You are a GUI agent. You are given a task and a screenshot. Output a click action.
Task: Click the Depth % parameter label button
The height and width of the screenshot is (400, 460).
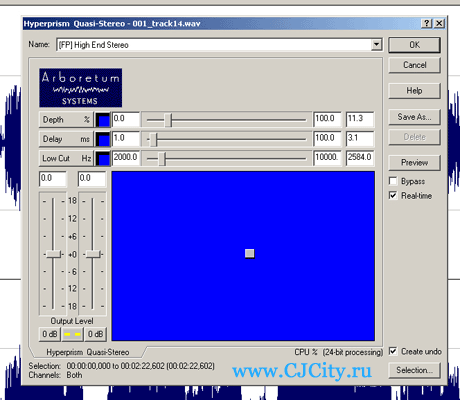click(x=66, y=120)
